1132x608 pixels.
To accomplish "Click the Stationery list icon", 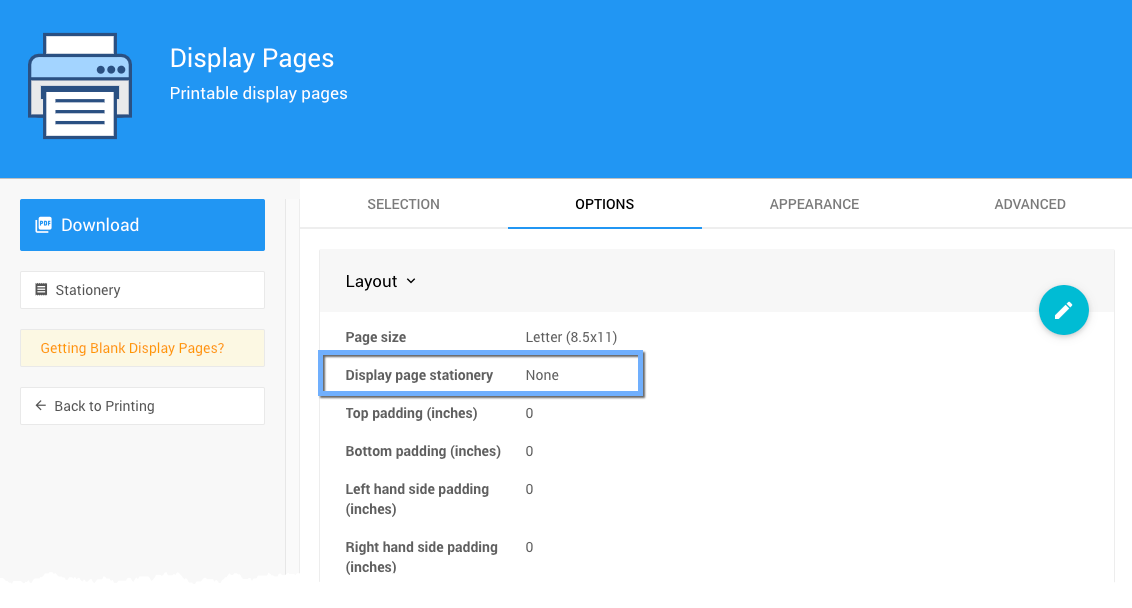I will click(41, 290).
